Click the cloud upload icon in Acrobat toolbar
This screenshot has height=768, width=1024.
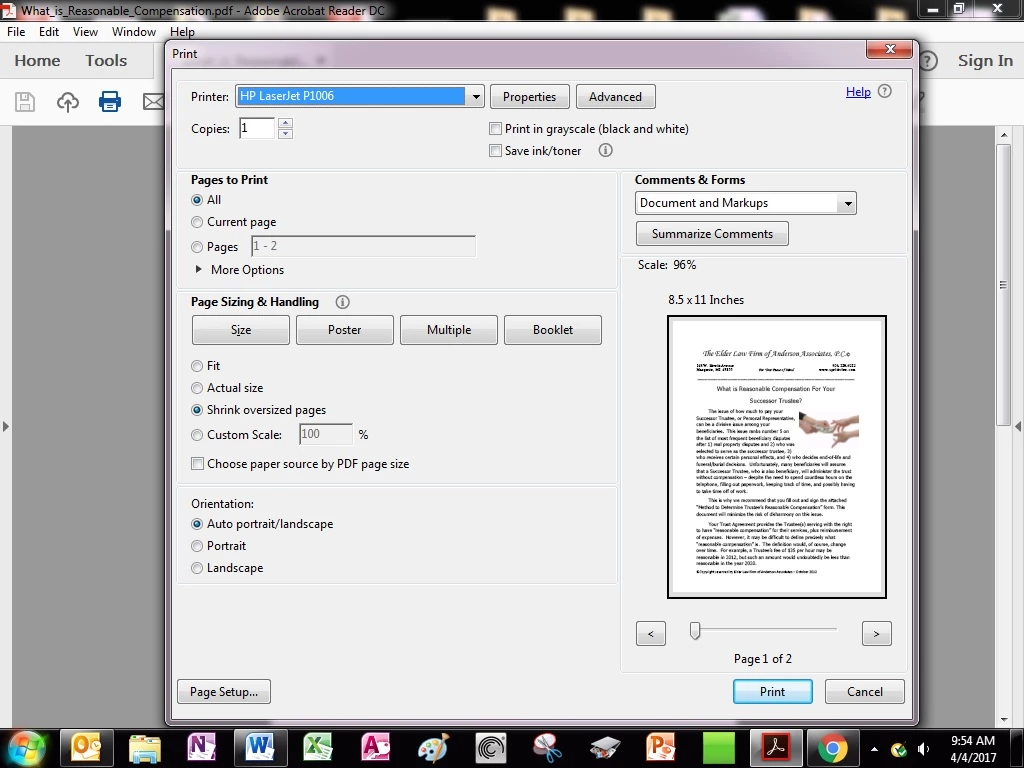(x=68, y=102)
